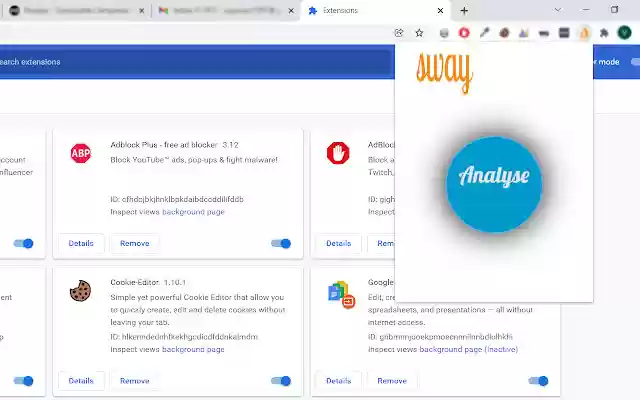Disable Google Docs Offline with its toggle

538,381
